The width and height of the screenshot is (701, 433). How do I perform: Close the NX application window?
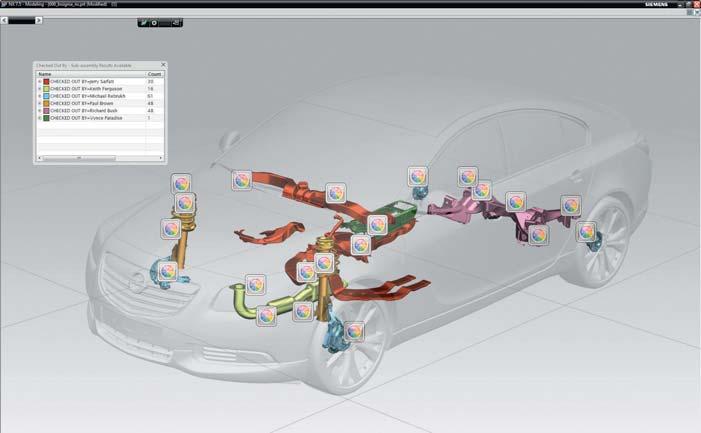pyautogui.click(x=697, y=4)
